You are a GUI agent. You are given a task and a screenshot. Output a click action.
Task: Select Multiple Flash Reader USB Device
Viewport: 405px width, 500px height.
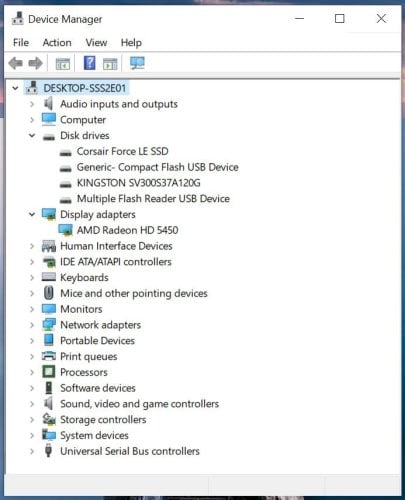point(153,199)
